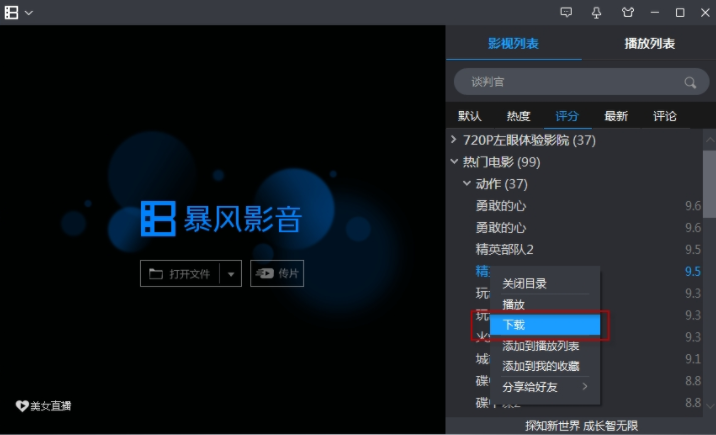Switch to the 播放列表 tab
This screenshot has width=716, height=435.
[x=649, y=43]
